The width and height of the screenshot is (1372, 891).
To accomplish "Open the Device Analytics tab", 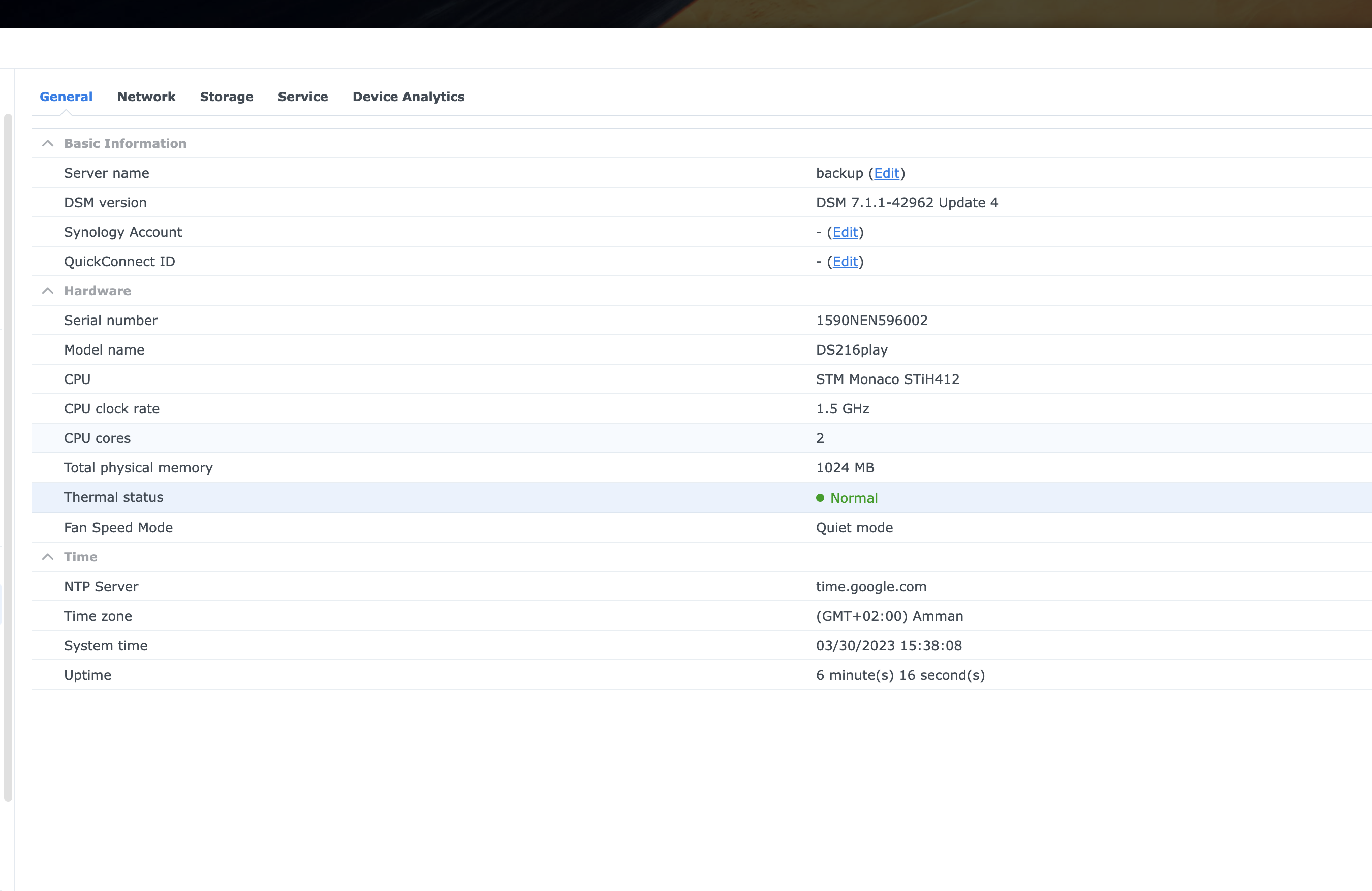I will 408,97.
